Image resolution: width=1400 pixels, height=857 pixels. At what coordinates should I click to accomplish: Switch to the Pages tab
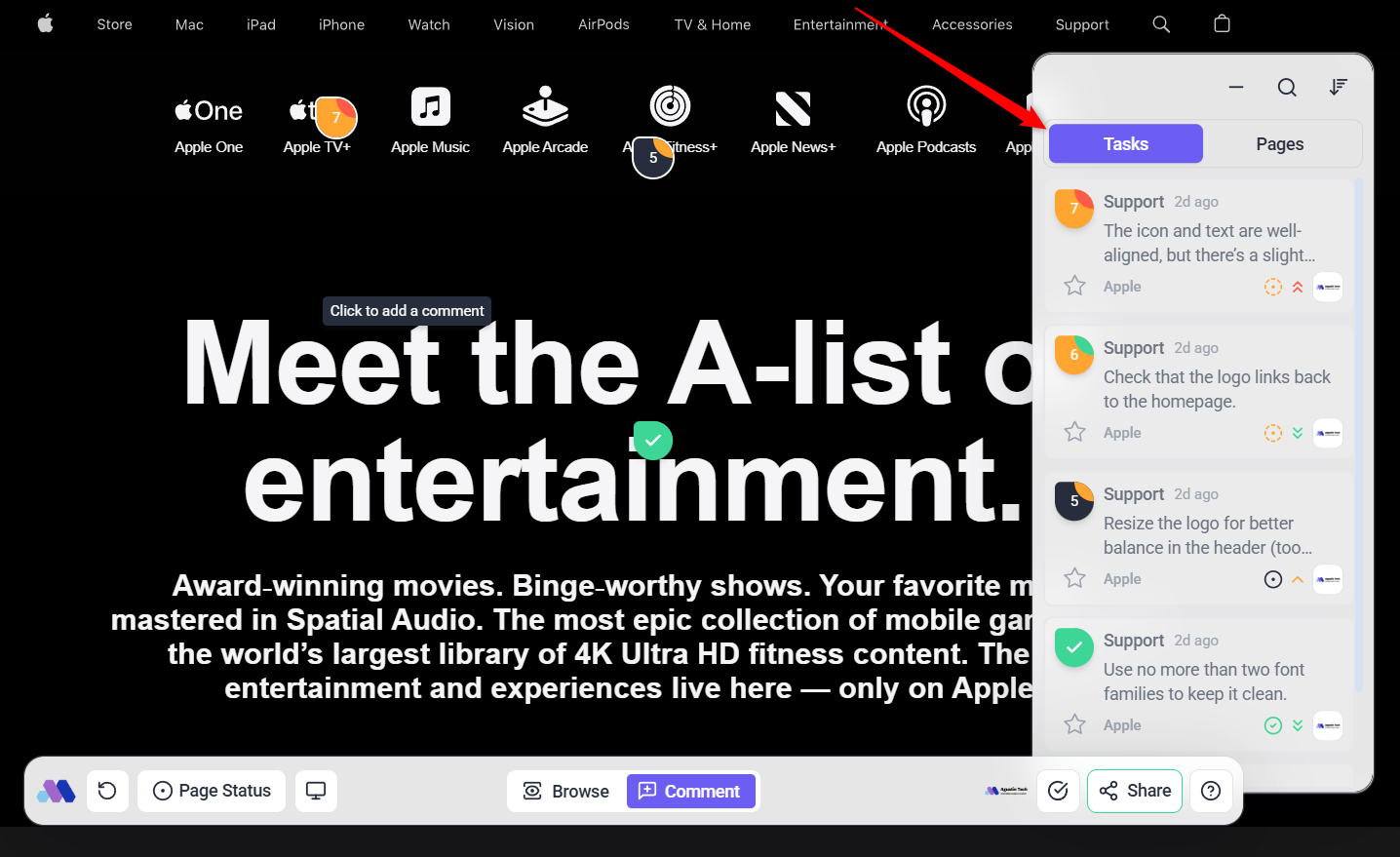[x=1279, y=144]
